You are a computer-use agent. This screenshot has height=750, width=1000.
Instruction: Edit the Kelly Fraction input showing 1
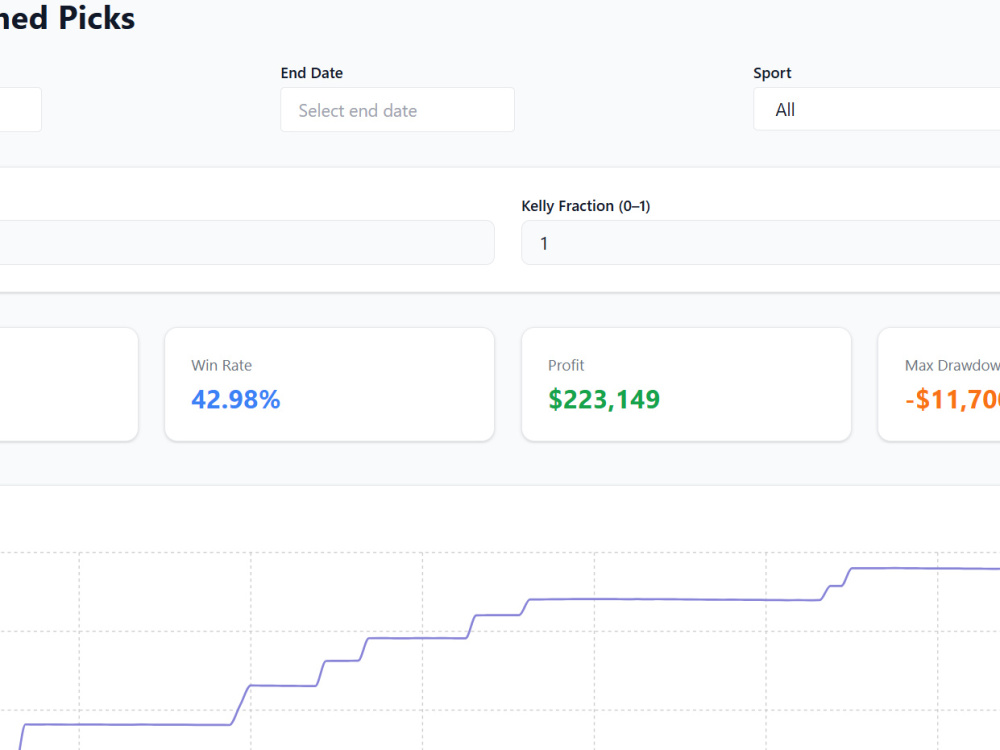[x=760, y=243]
